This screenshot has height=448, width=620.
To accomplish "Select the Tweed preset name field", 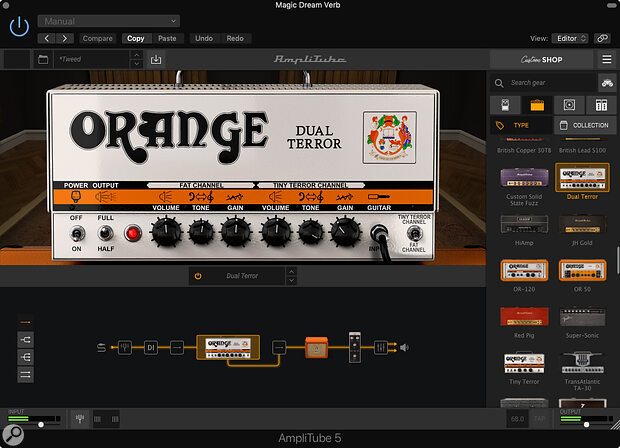I will [x=92, y=59].
